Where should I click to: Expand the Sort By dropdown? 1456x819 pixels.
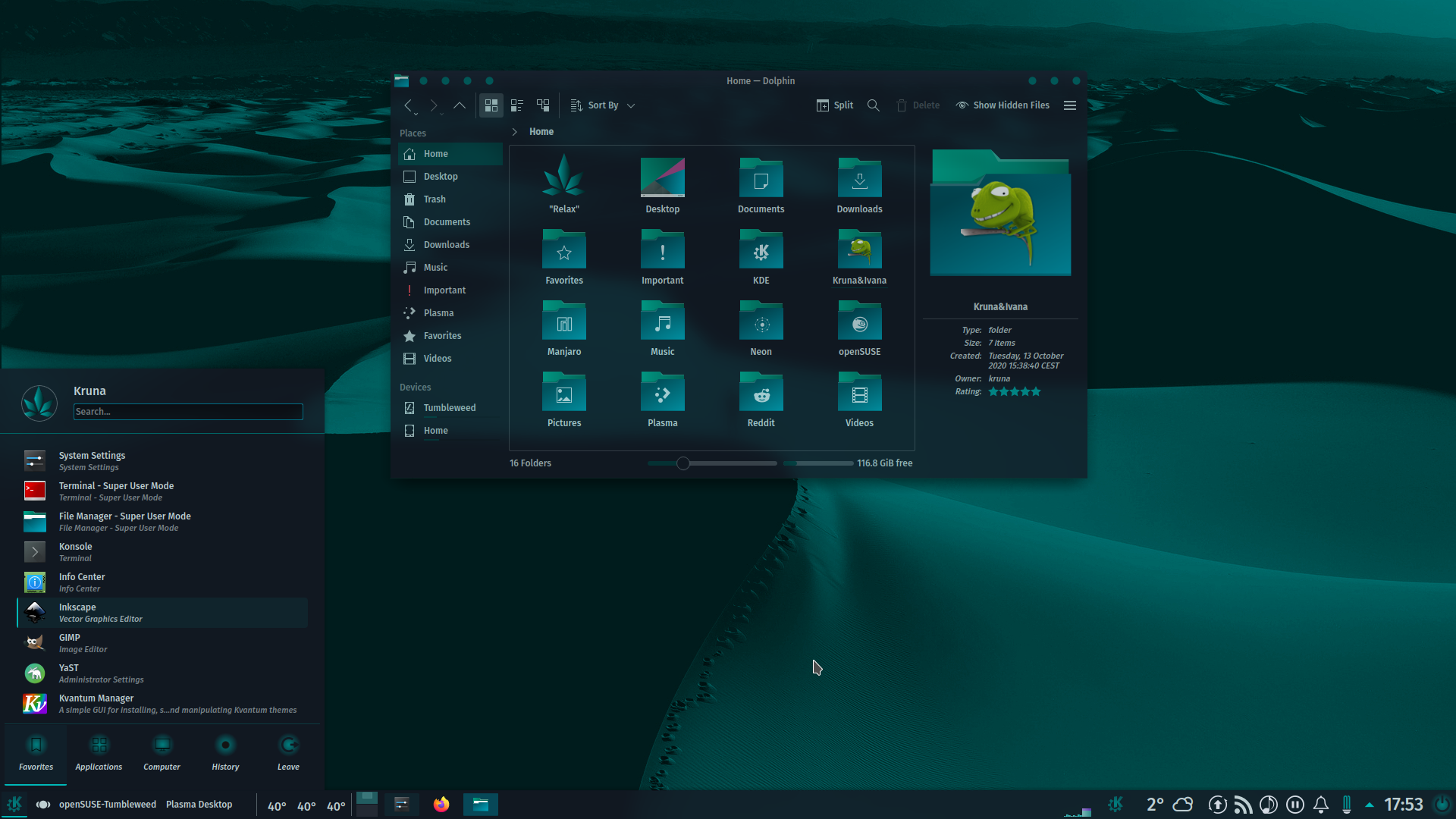603,105
